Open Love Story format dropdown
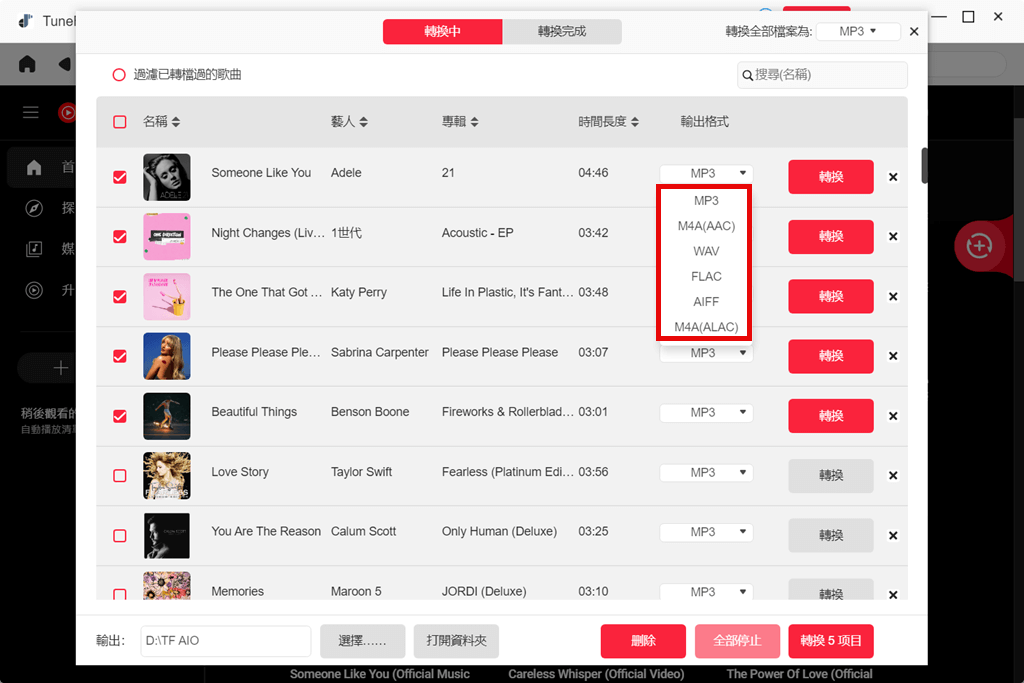1024x683 pixels. (706, 472)
